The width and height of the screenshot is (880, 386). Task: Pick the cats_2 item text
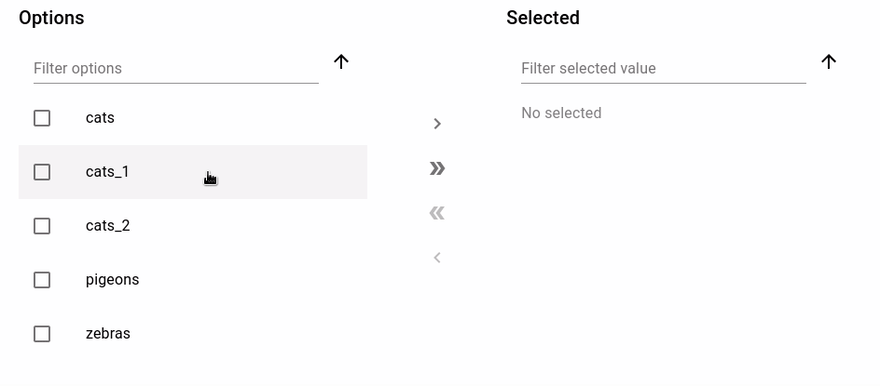(x=108, y=226)
